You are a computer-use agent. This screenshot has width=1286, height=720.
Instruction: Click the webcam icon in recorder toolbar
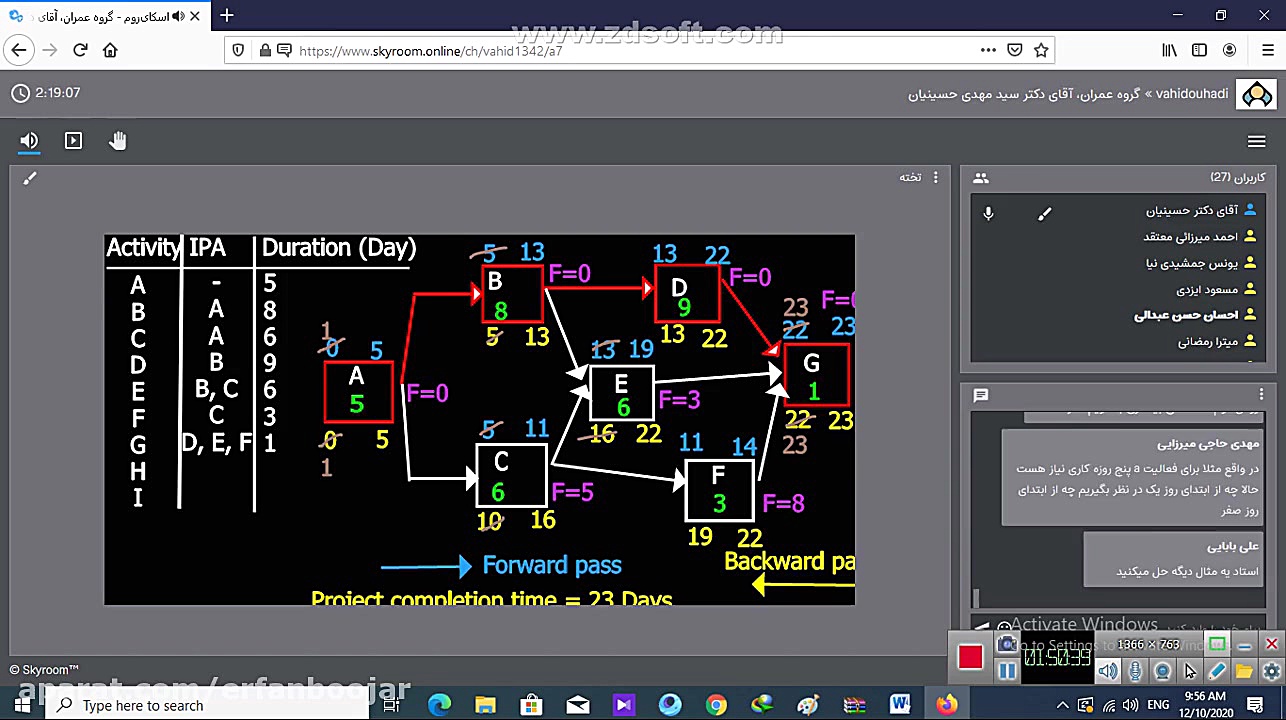pyautogui.click(x=1162, y=671)
